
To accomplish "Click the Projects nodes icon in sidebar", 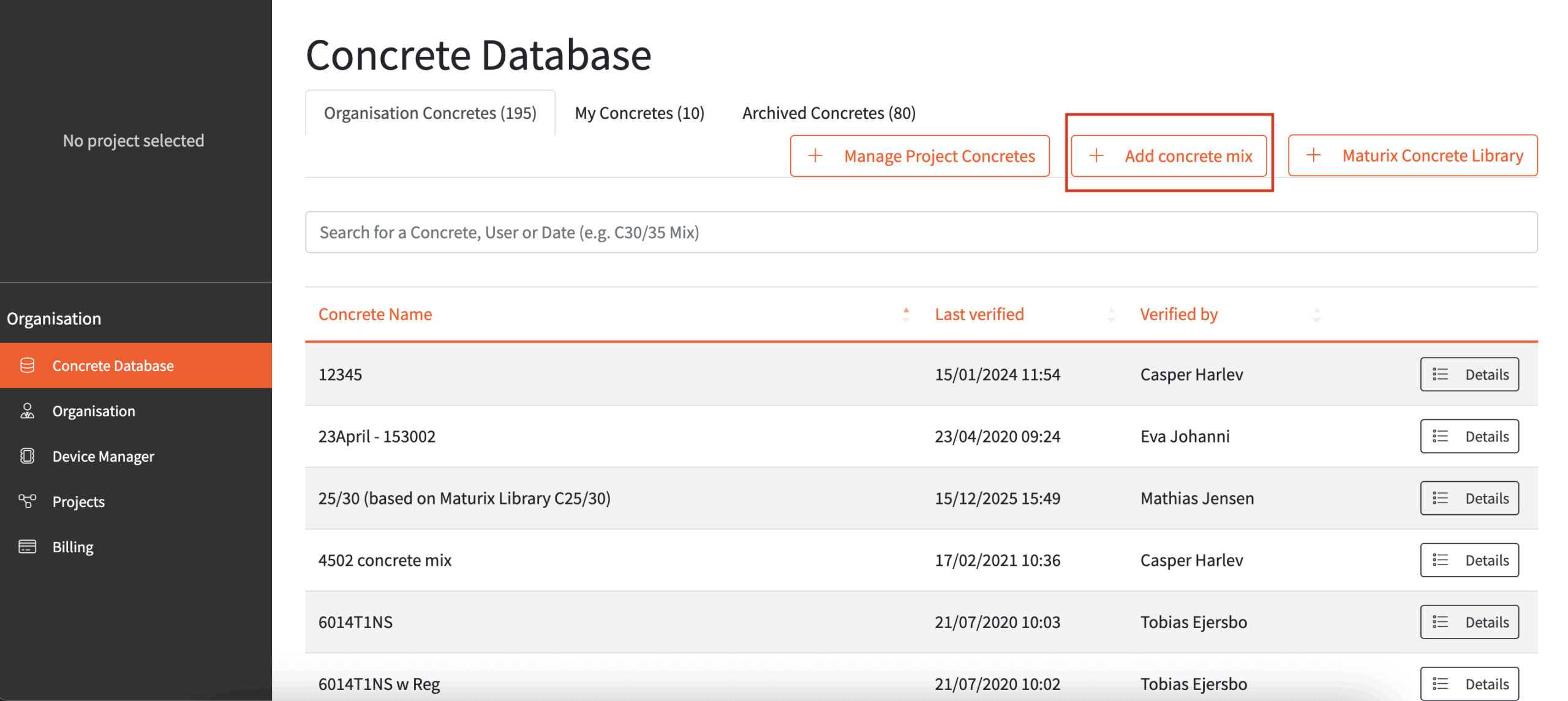I will click(x=27, y=501).
